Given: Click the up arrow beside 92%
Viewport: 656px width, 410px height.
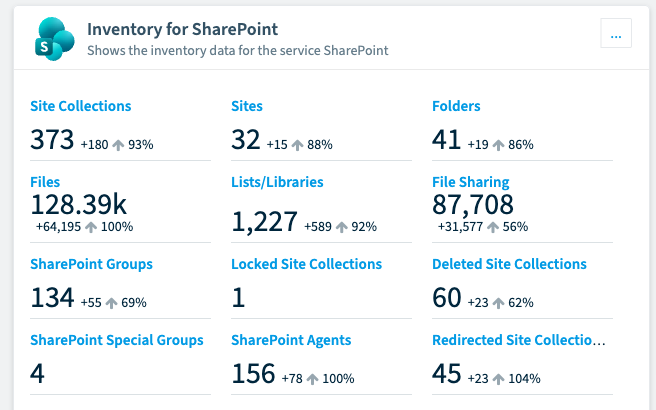Looking at the screenshot, I should point(342,227).
